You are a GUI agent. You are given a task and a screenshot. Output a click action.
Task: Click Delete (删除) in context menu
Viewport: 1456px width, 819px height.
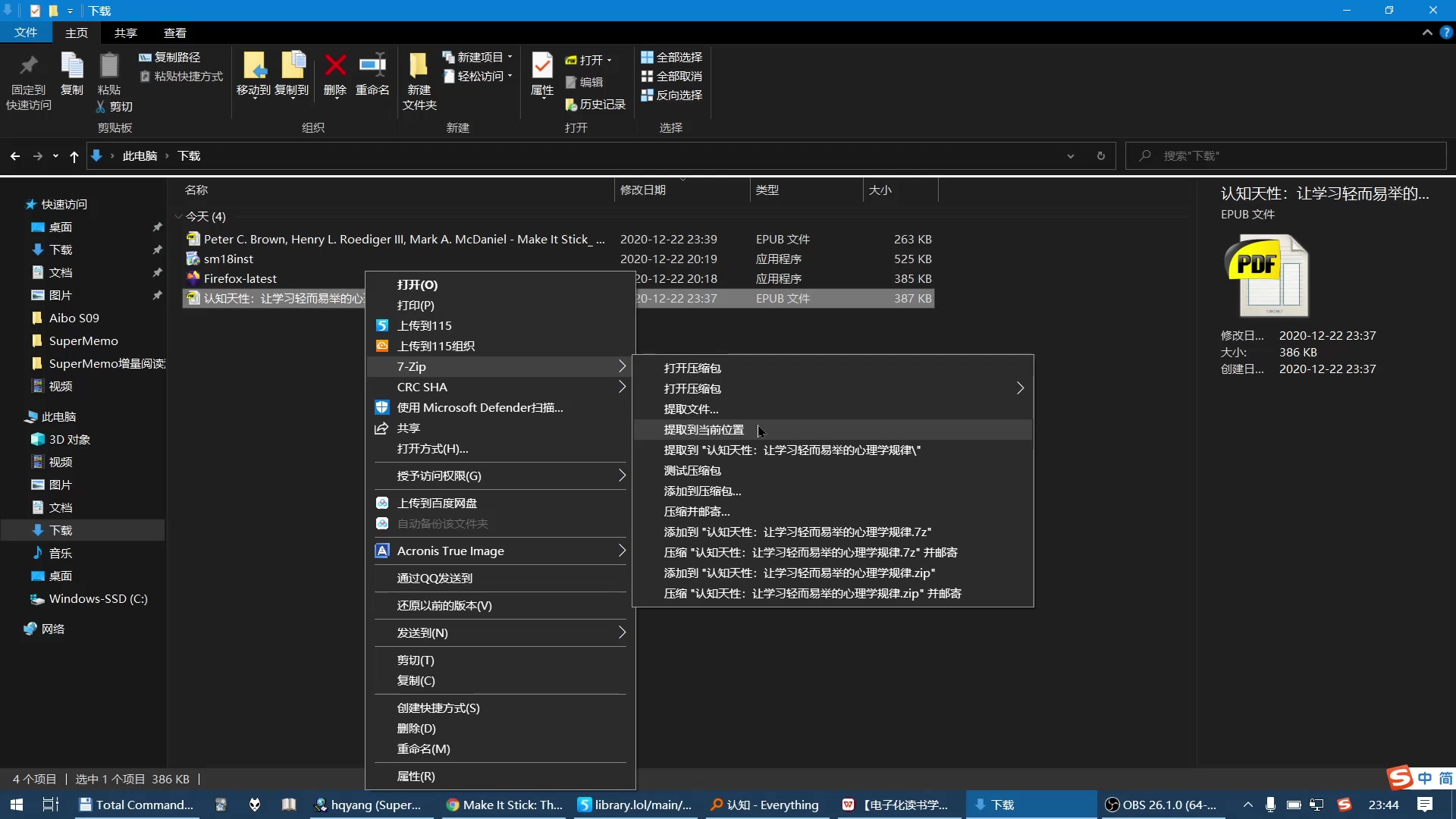500,729
